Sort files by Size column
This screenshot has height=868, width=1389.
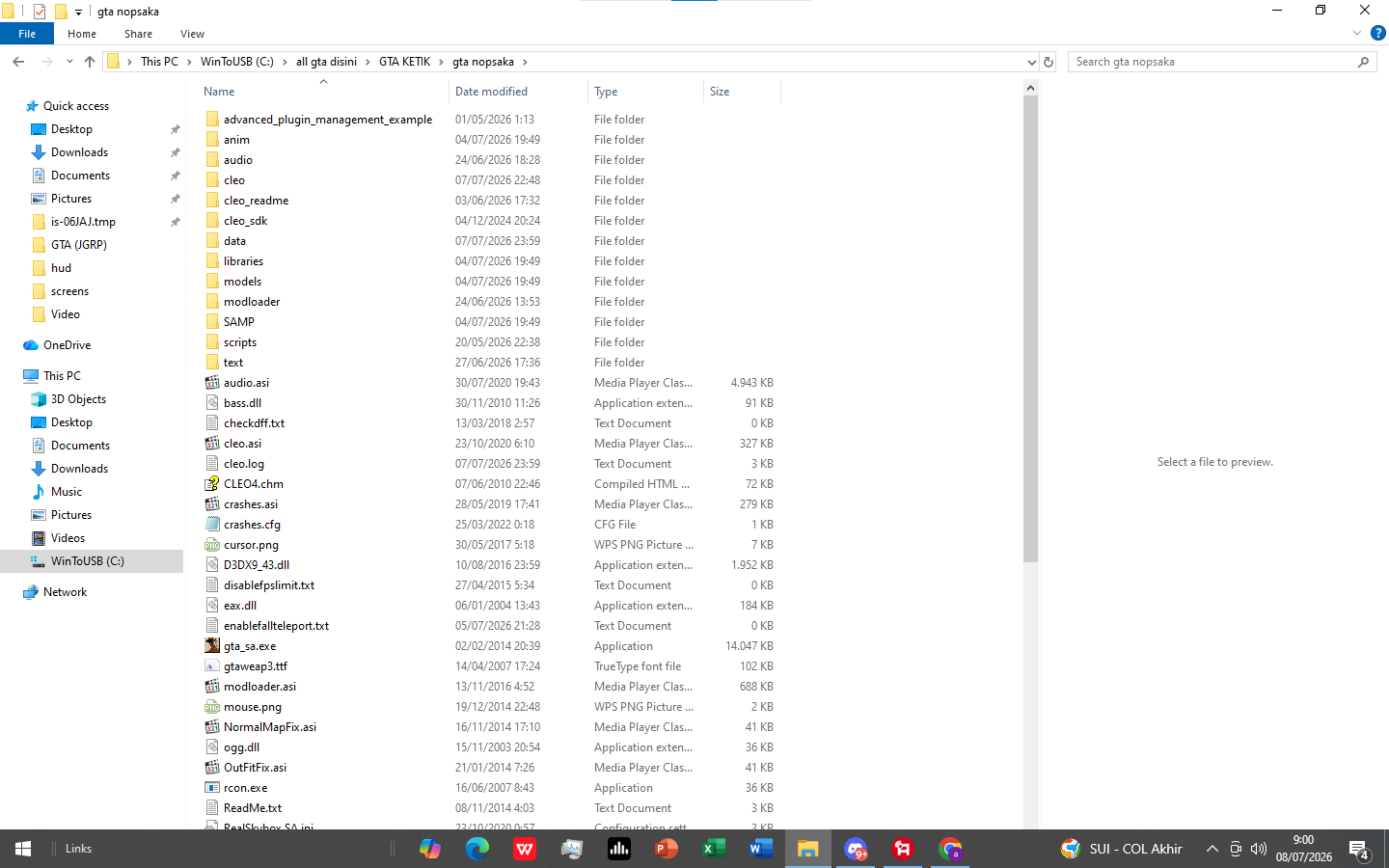(742, 92)
